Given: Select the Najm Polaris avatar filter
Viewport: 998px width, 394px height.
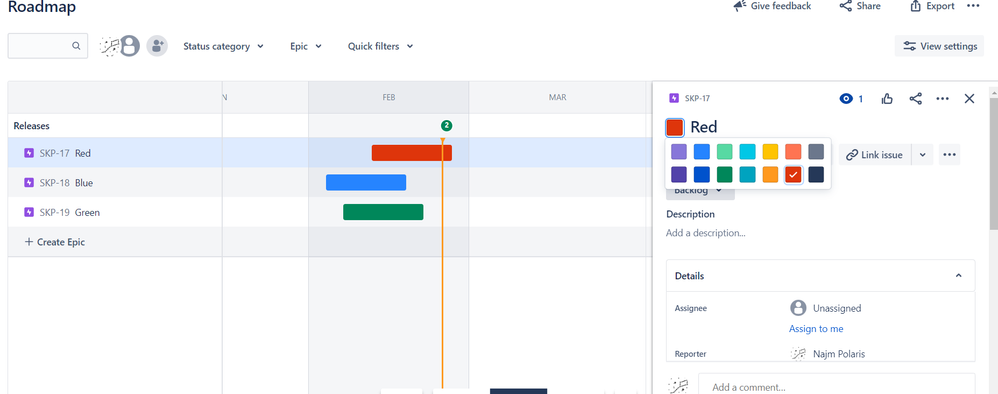Looking at the screenshot, I should coord(109,46).
